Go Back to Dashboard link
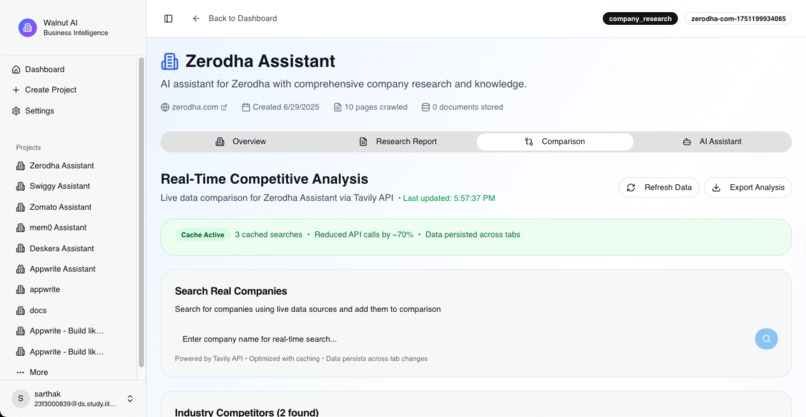The width and height of the screenshot is (806, 417). [x=234, y=19]
